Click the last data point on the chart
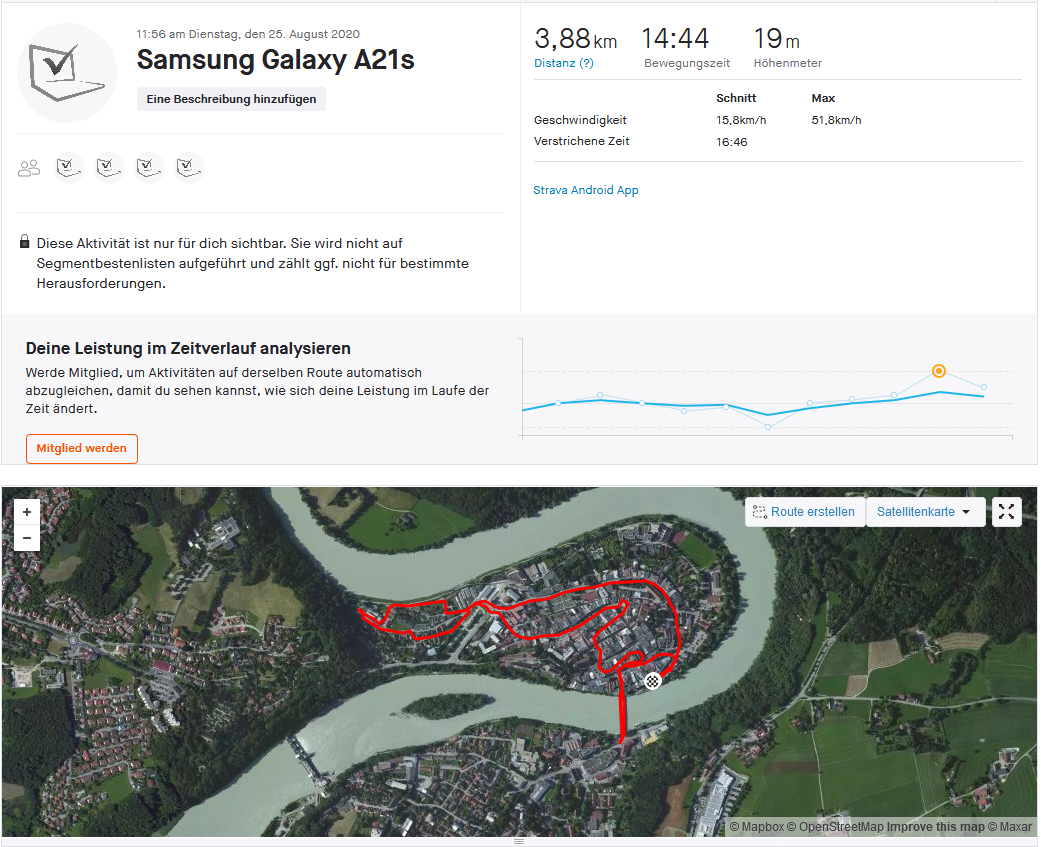Image resolution: width=1041 pixels, height=847 pixels. coord(984,387)
